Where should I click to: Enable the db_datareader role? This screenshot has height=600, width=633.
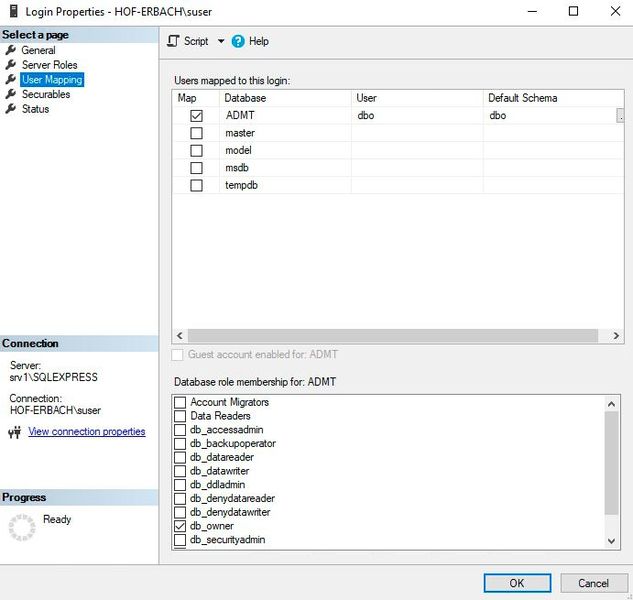(x=180, y=457)
